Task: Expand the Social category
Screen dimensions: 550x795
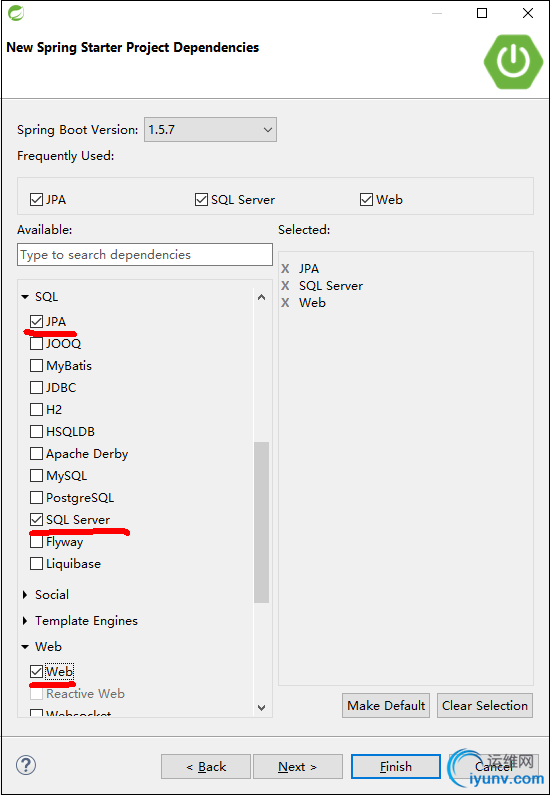Action: click(25, 595)
